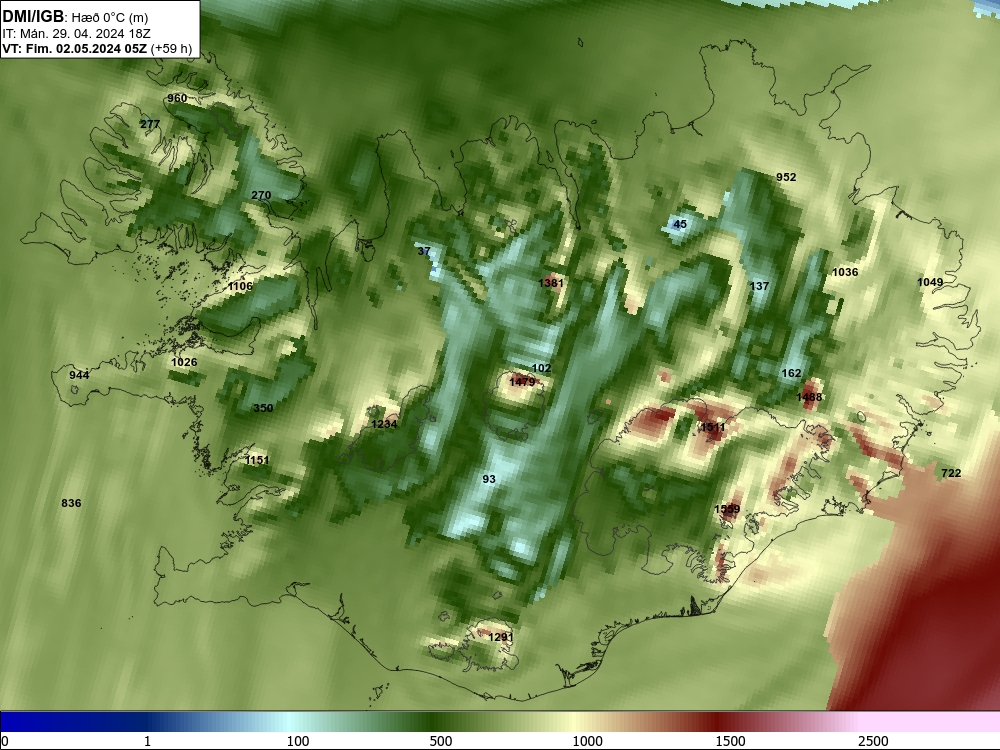Click the colorbar label 1
The width and height of the screenshot is (1000, 750).
147,741
